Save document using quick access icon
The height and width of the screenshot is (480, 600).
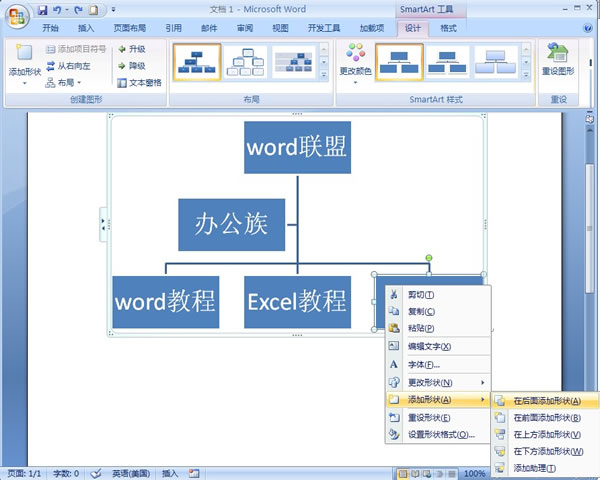[x=42, y=10]
